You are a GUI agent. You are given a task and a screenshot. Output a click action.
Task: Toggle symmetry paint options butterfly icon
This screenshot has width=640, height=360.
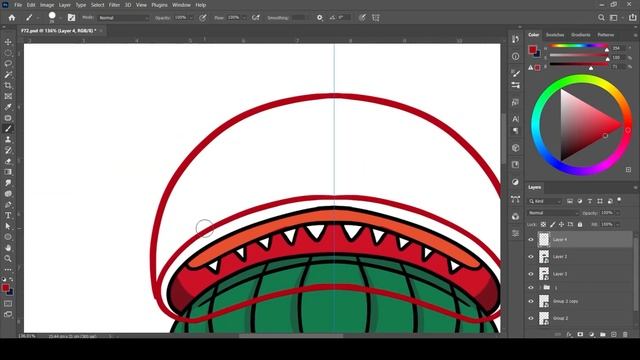click(376, 18)
